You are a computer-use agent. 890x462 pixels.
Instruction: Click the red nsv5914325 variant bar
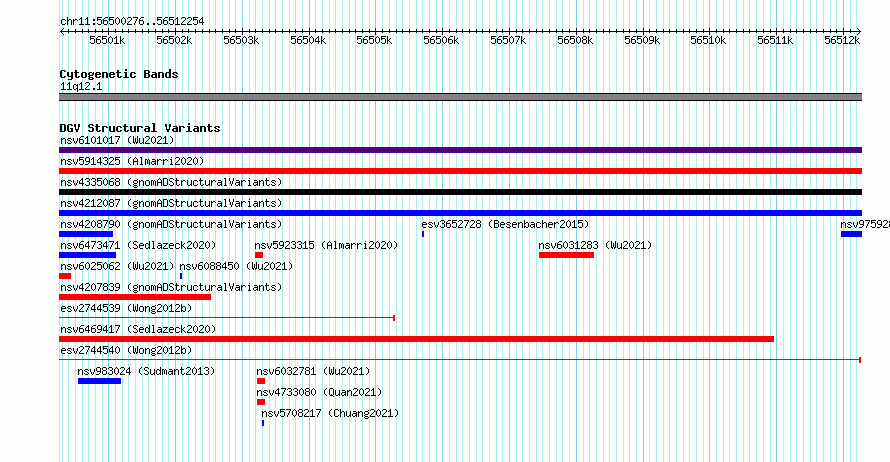point(460,171)
